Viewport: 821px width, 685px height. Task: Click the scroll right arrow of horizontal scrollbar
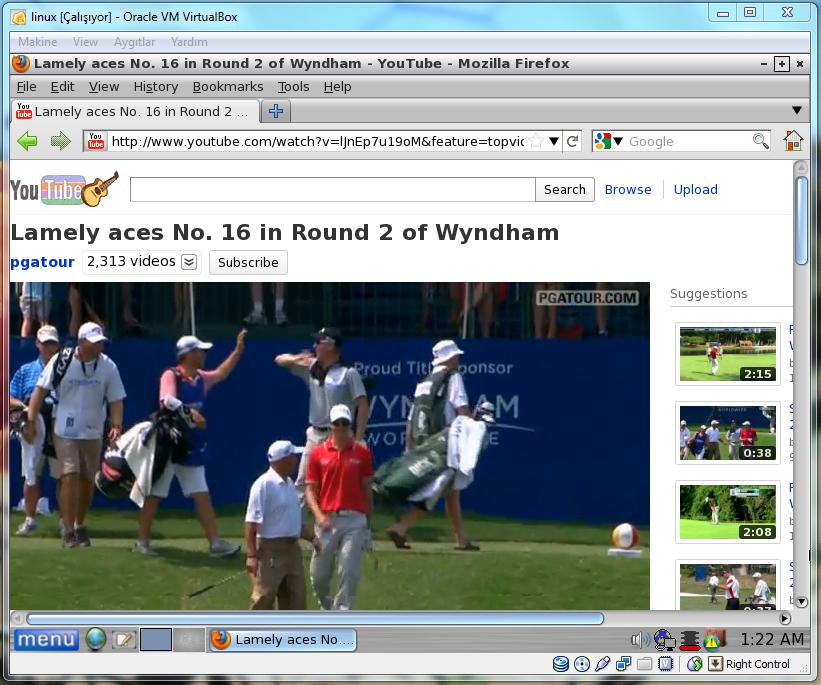[784, 618]
